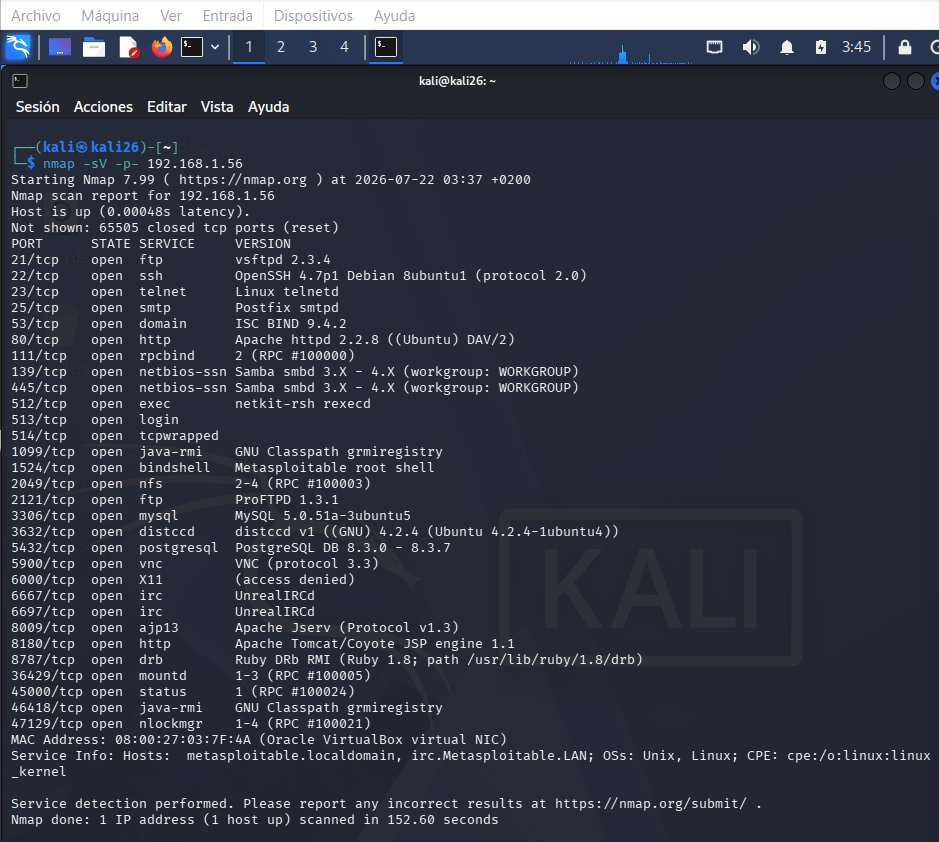Screen dimensions: 939x842
Task: Click the show desktop panel icon
Action: click(x=59, y=47)
